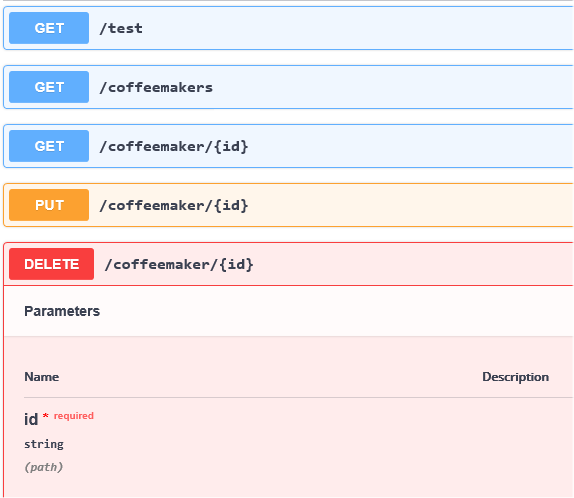Click the orange PUT method badge

point(49,205)
